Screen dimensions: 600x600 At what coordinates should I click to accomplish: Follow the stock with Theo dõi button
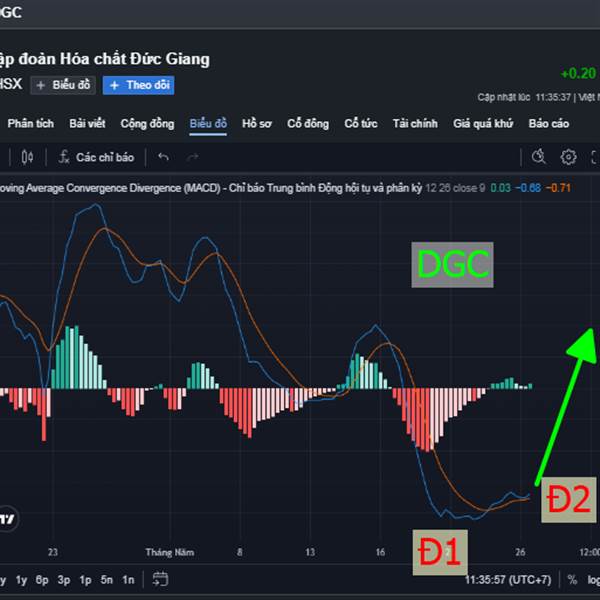139,85
